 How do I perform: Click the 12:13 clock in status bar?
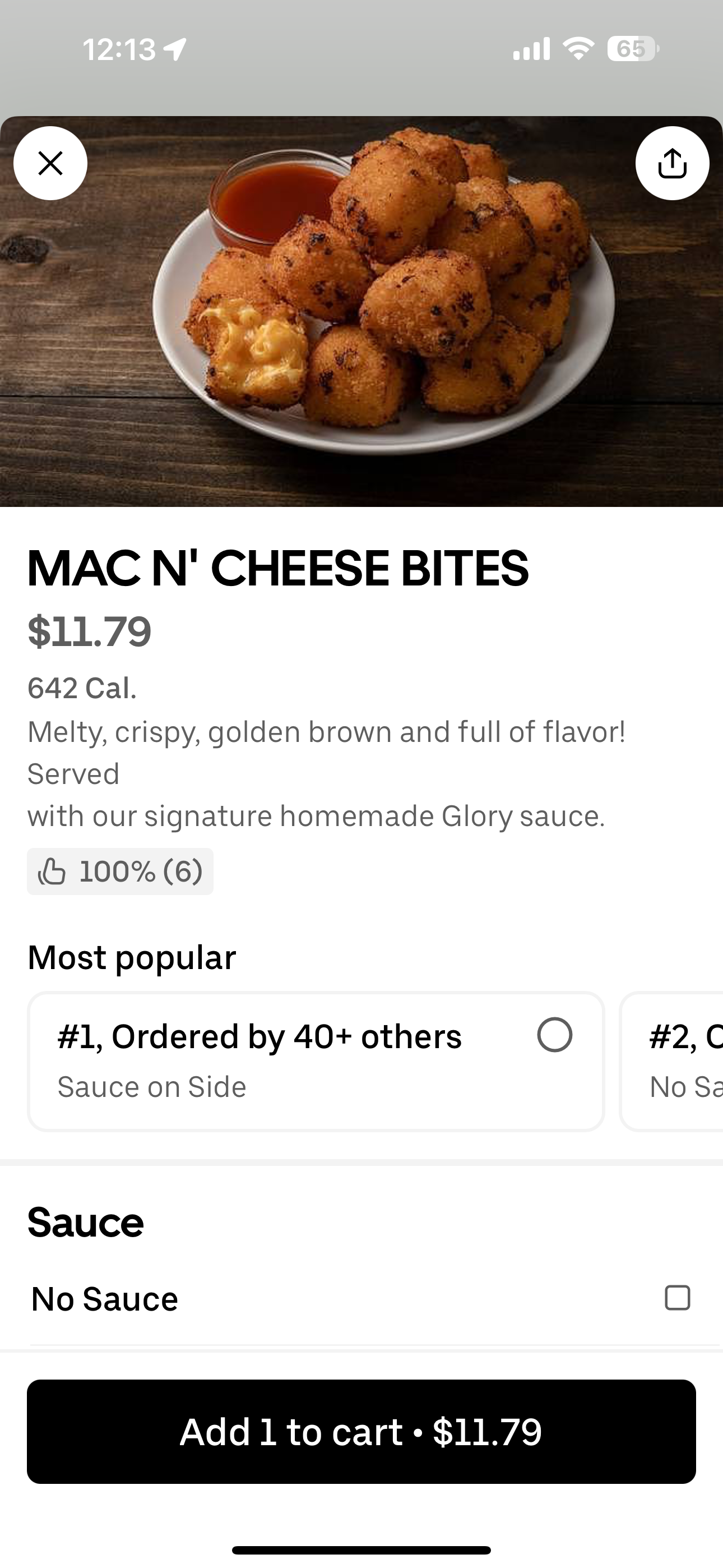(119, 49)
